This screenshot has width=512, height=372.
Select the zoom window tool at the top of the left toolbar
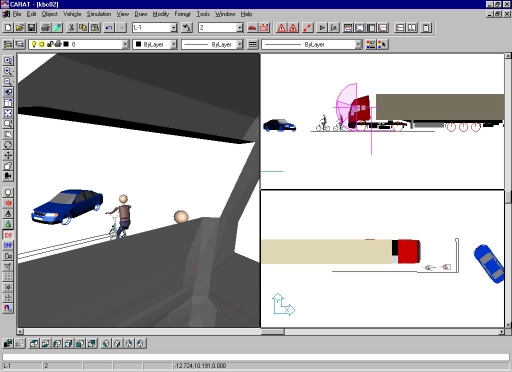click(x=8, y=60)
